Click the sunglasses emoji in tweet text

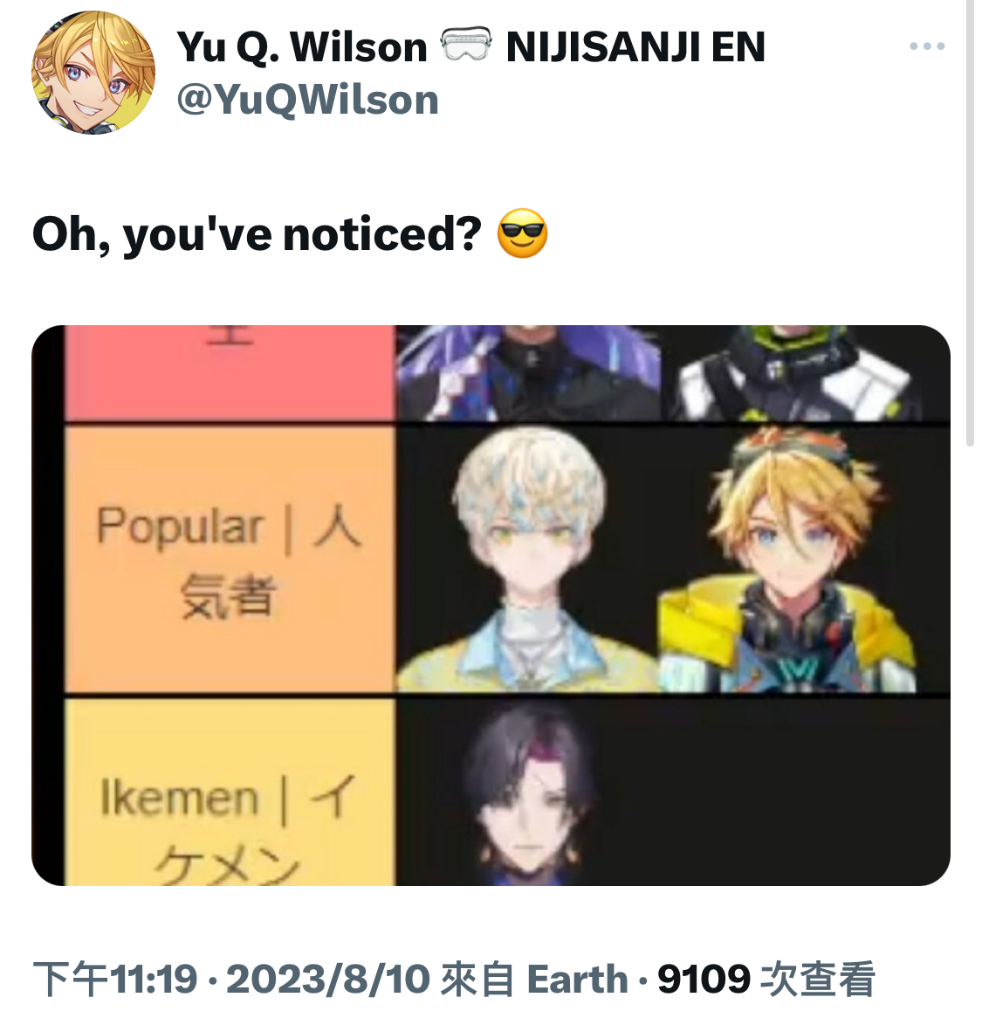522,234
